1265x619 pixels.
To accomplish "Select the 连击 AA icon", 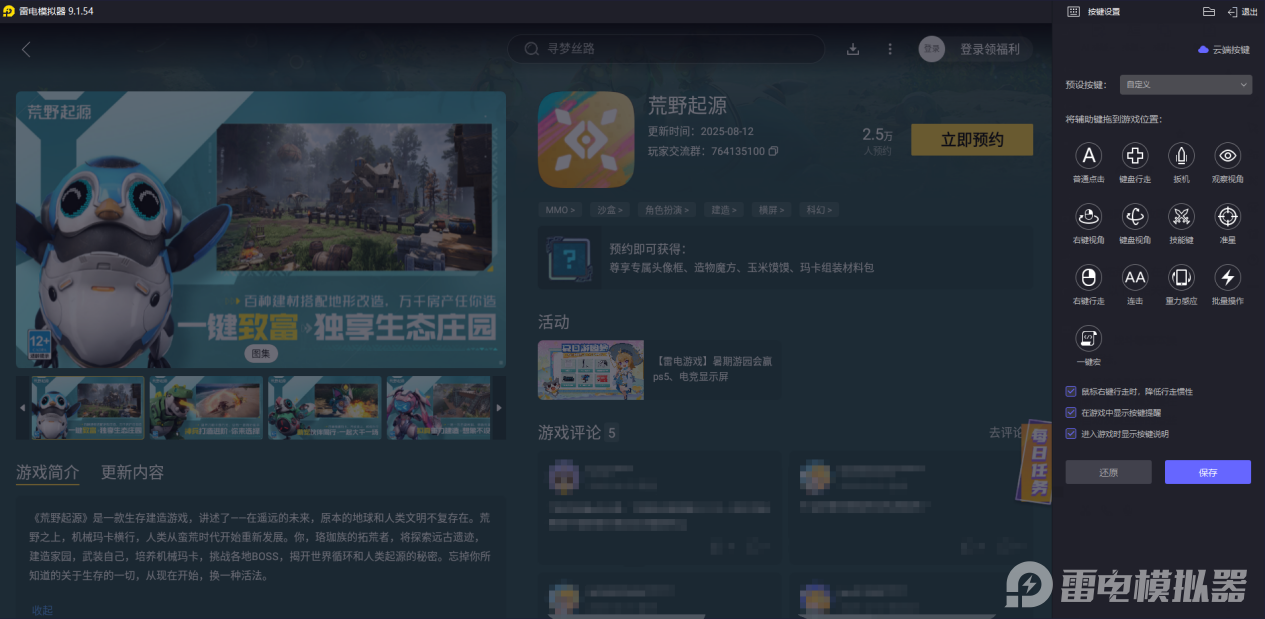I will pyautogui.click(x=1135, y=277).
